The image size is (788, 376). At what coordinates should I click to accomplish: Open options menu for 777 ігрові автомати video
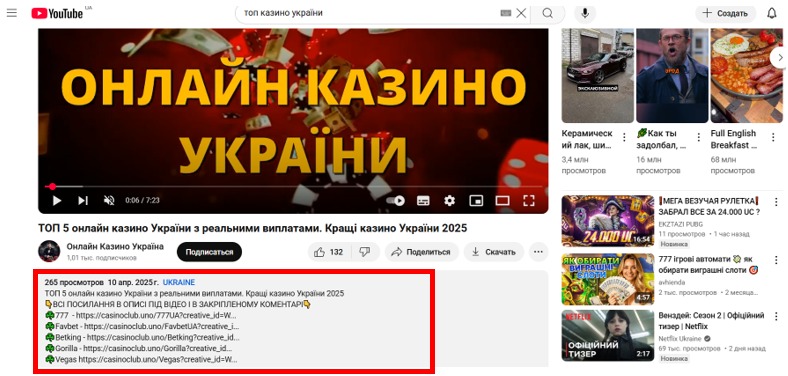(x=776, y=259)
